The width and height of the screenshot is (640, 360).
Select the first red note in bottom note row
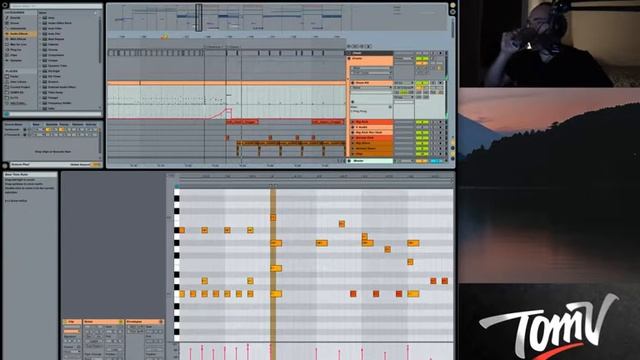click(x=353, y=293)
